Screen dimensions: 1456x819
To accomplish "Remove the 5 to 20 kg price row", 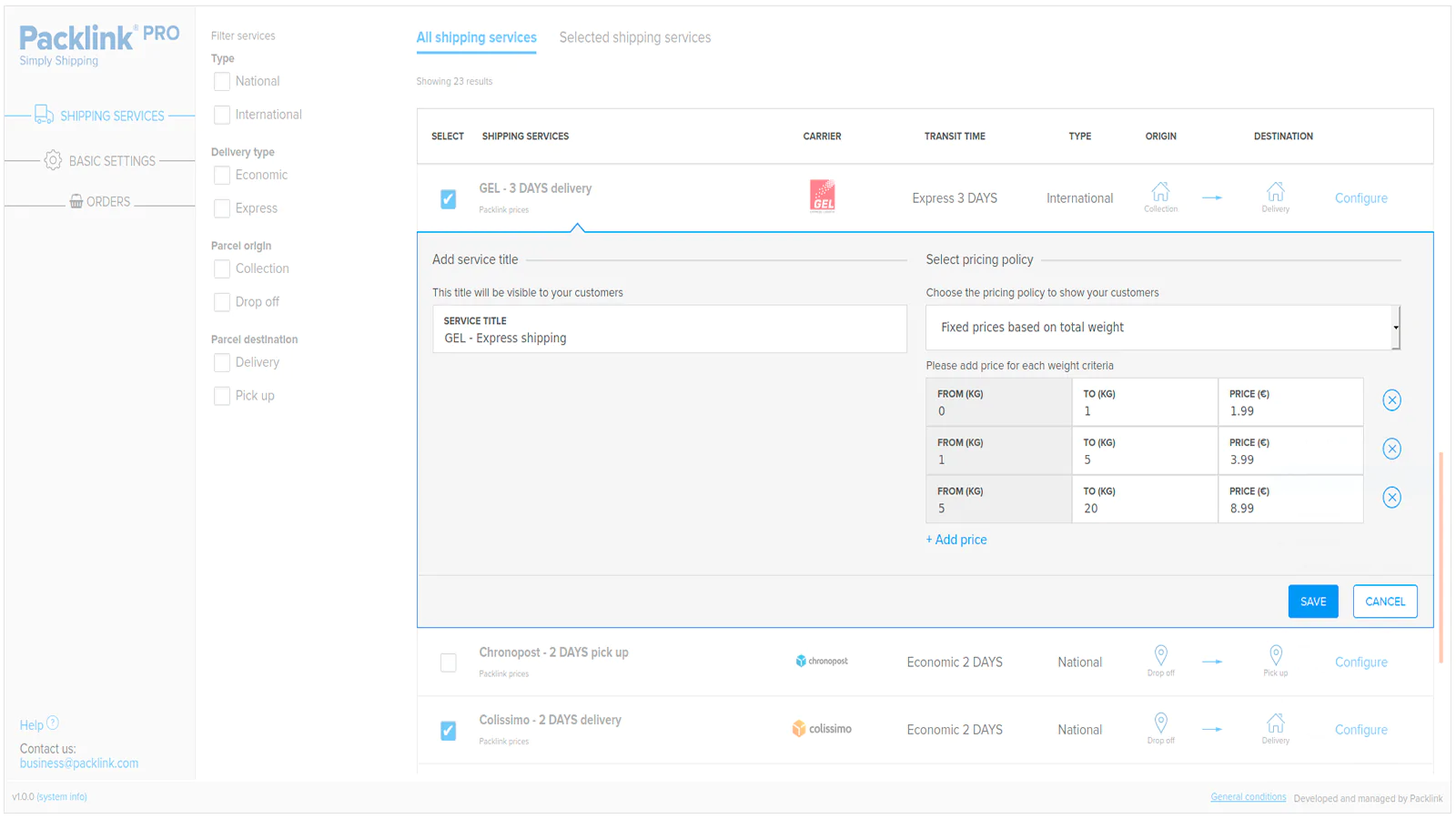I will (x=1391, y=498).
